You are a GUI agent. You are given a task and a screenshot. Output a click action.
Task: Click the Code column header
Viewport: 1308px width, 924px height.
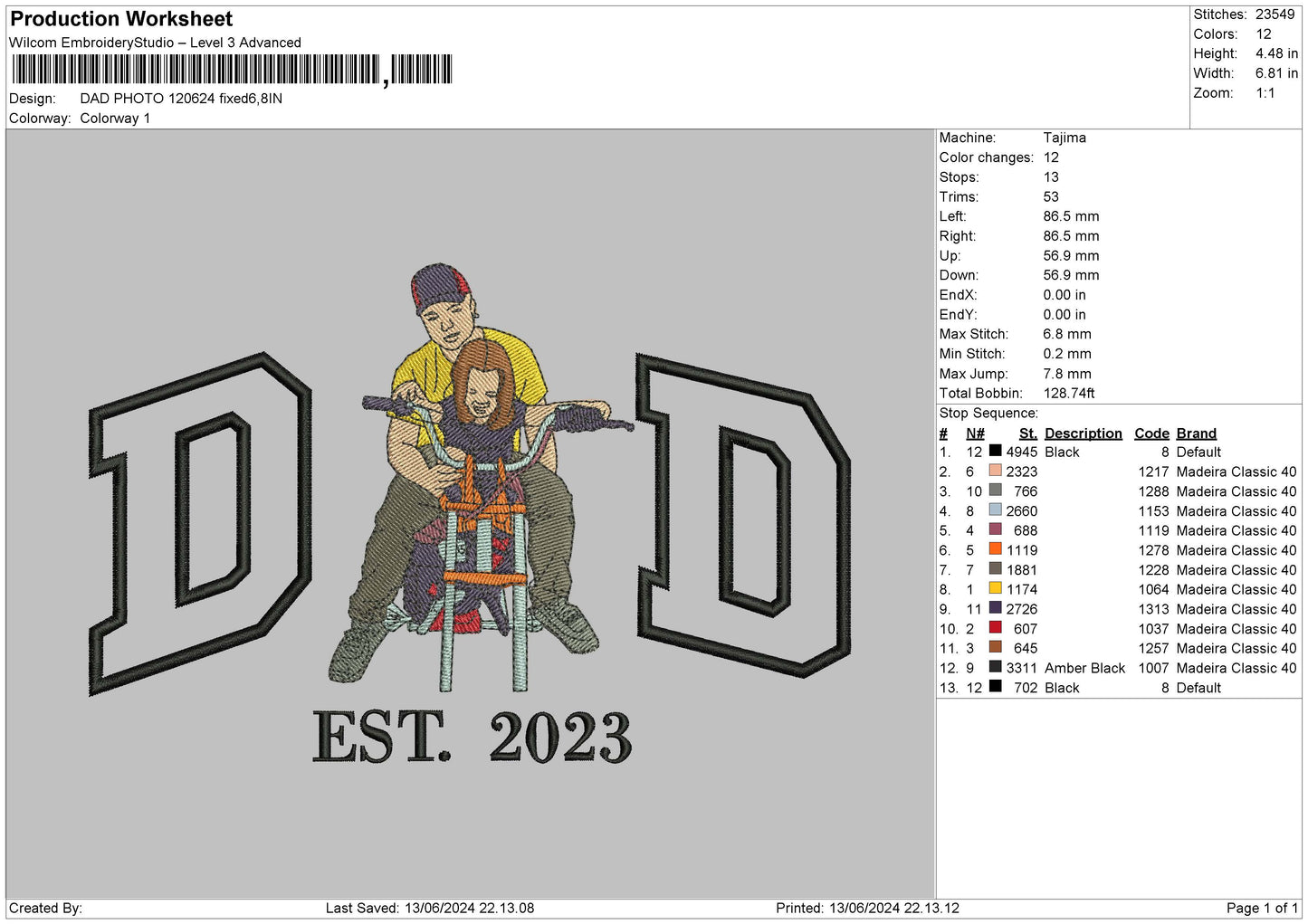coord(1151,433)
